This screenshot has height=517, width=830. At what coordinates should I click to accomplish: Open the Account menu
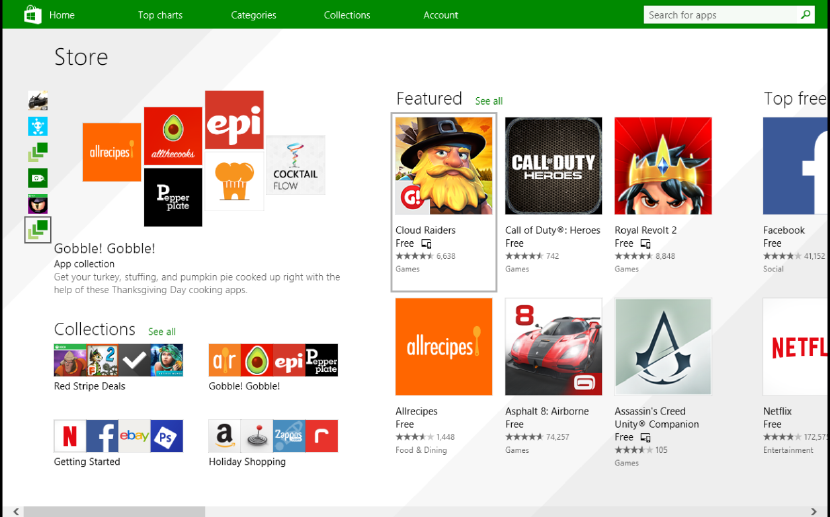click(441, 15)
